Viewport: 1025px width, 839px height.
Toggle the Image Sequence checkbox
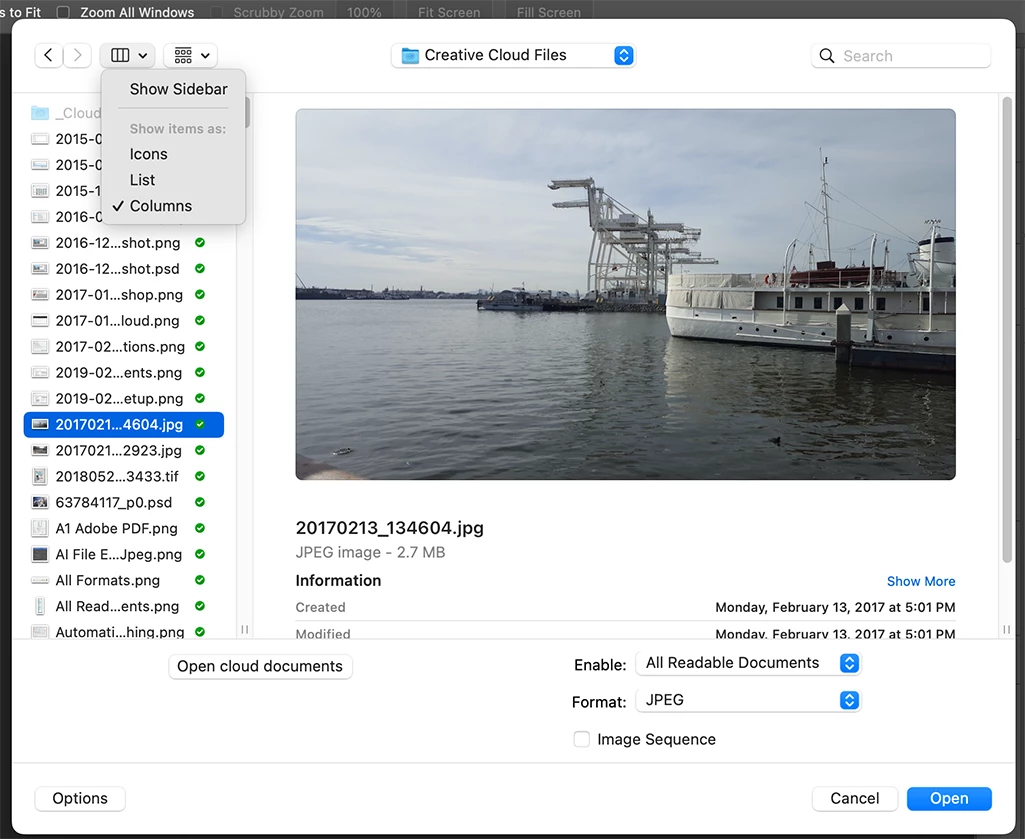click(x=581, y=739)
